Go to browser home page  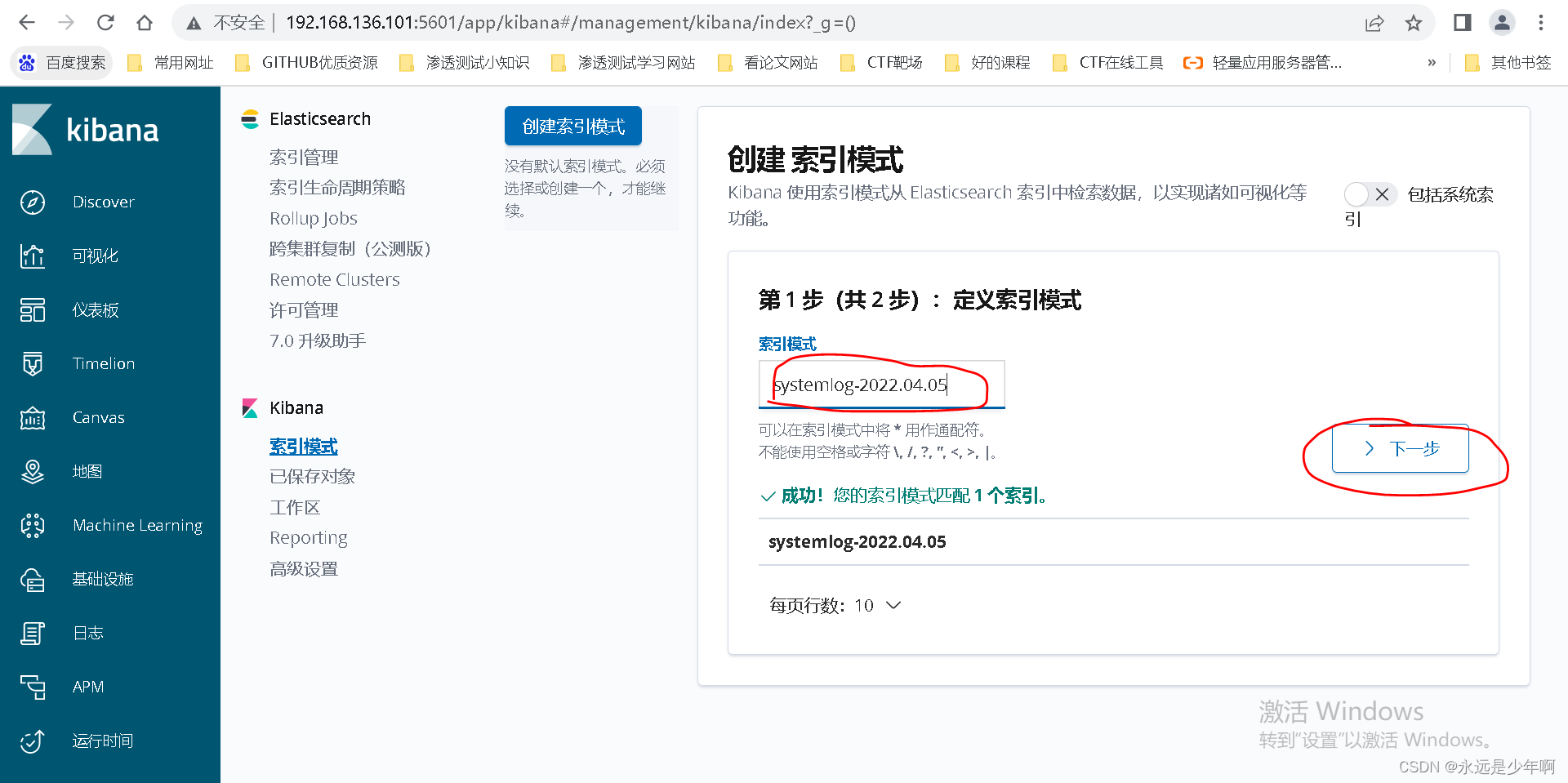[145, 23]
